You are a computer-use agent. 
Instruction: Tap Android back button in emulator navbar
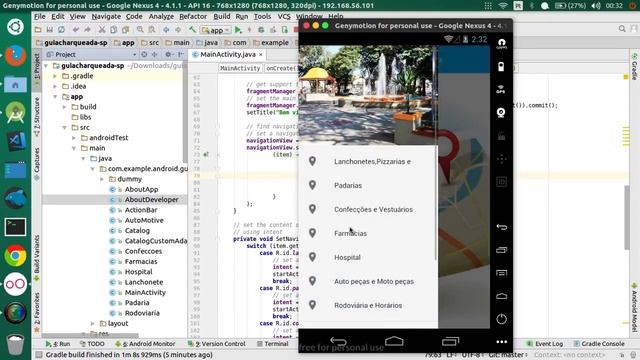point(338,341)
